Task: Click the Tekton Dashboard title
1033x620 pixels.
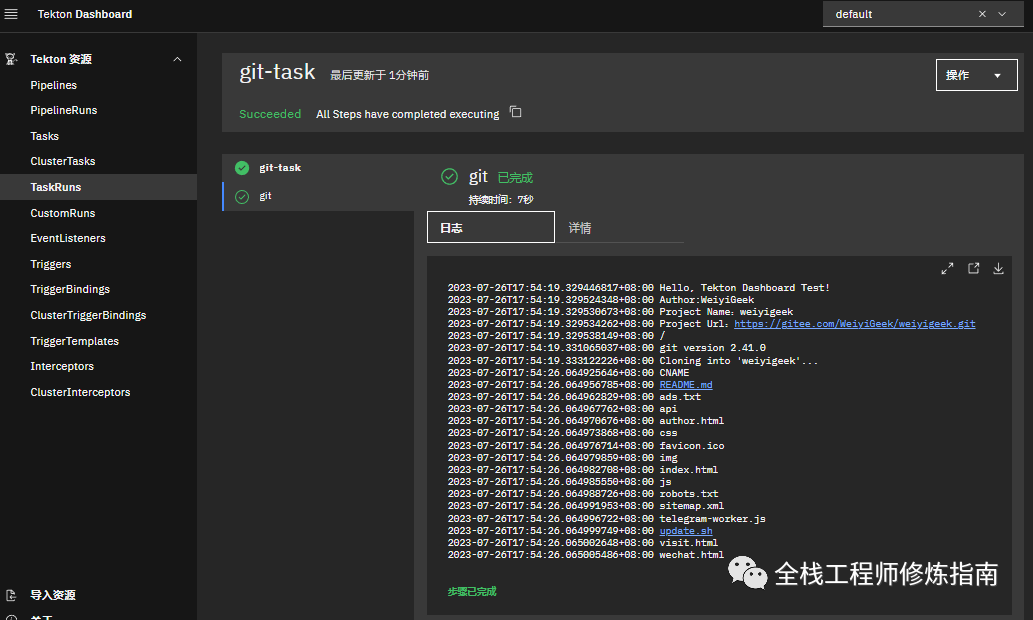Action: pyautogui.click(x=85, y=14)
